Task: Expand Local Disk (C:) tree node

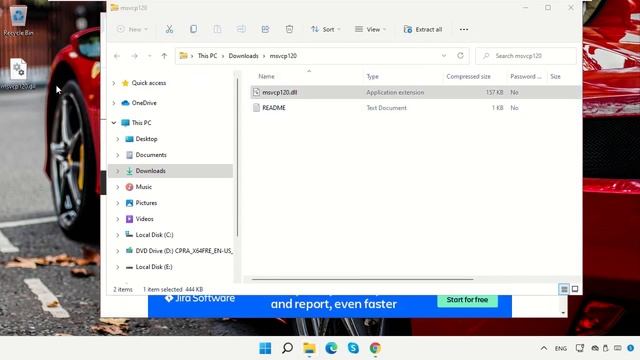Action: click(x=118, y=235)
